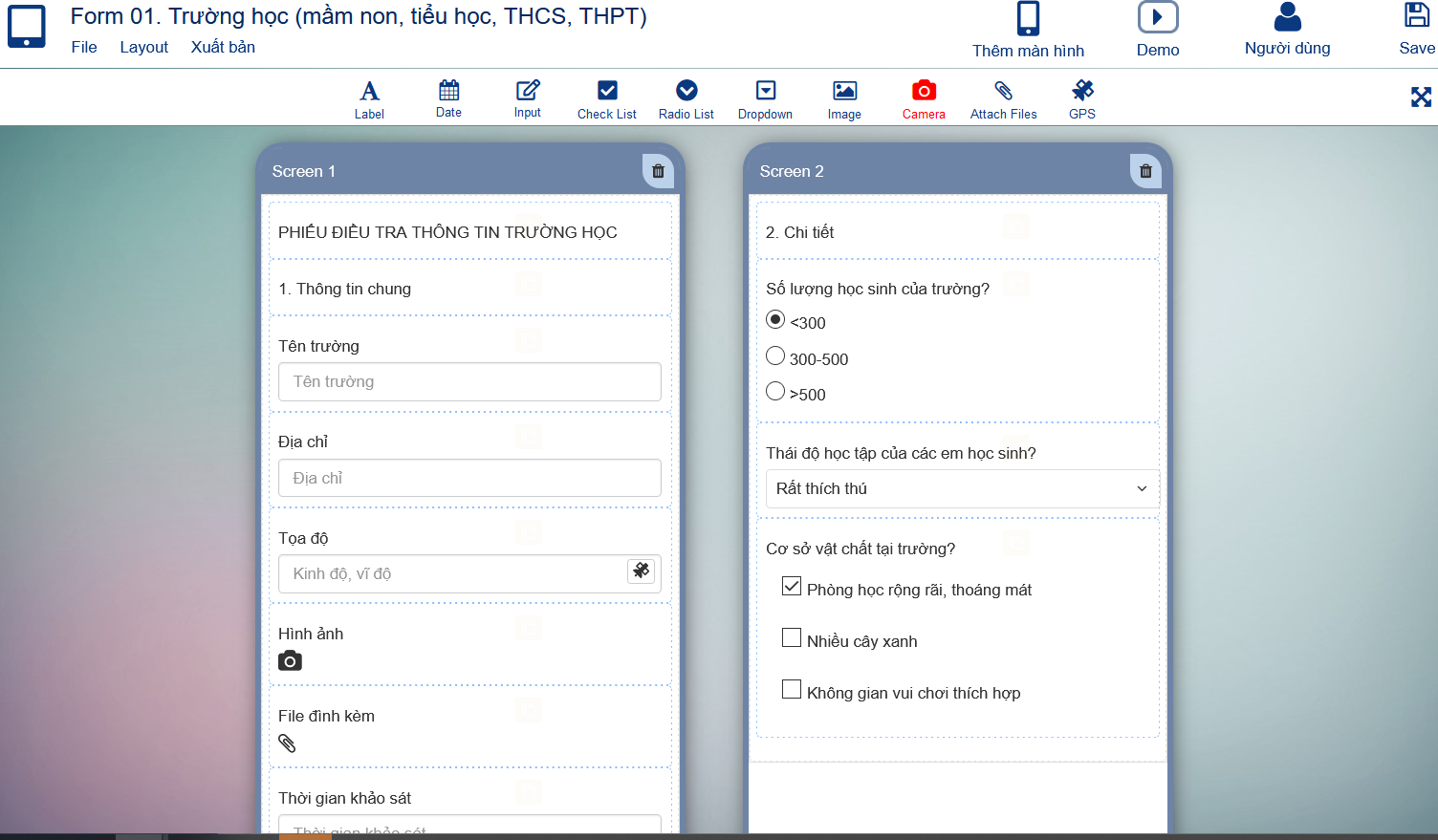
Task: Open the Rất thích thú dropdown
Action: tap(962, 488)
